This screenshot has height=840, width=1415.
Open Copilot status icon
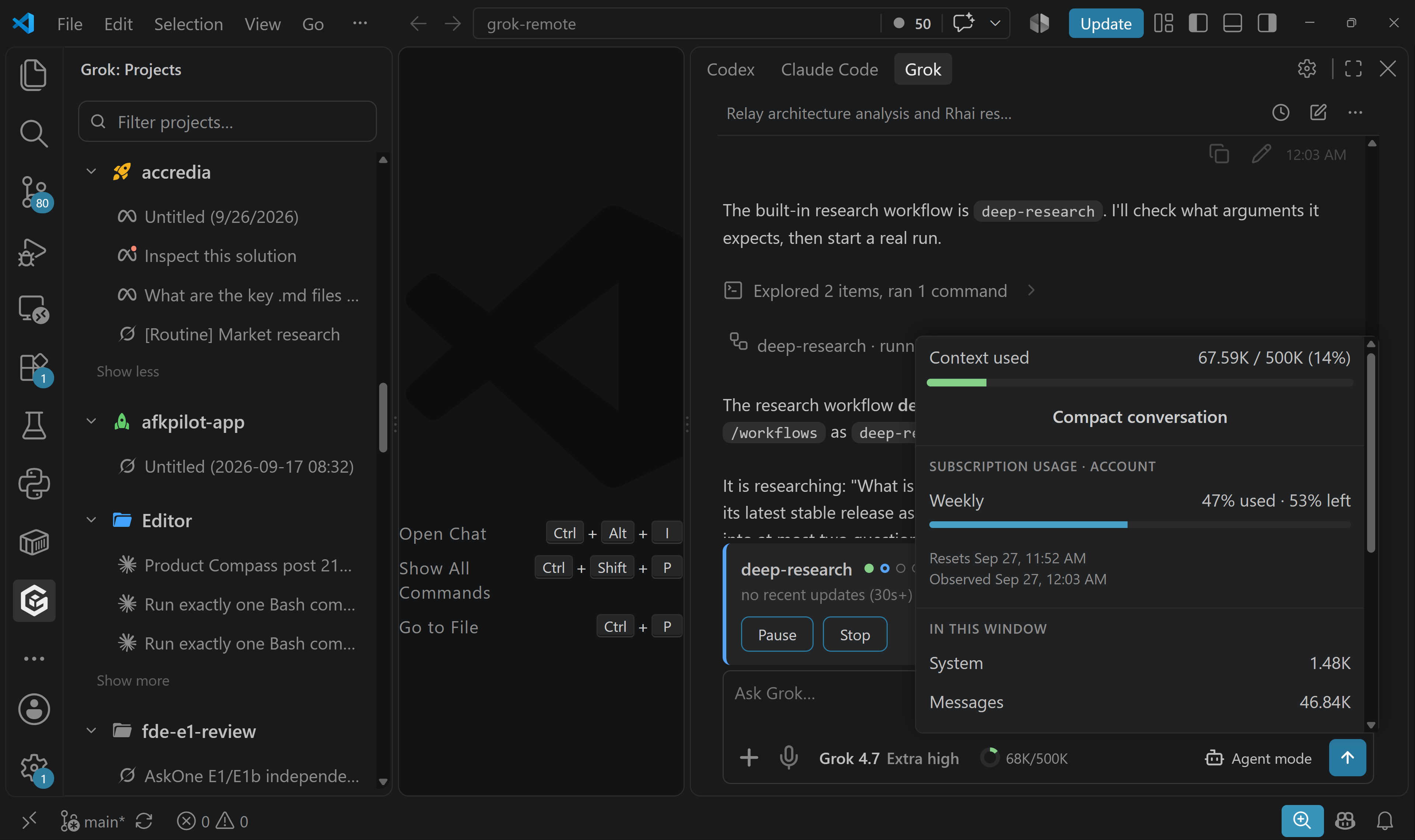1345,821
